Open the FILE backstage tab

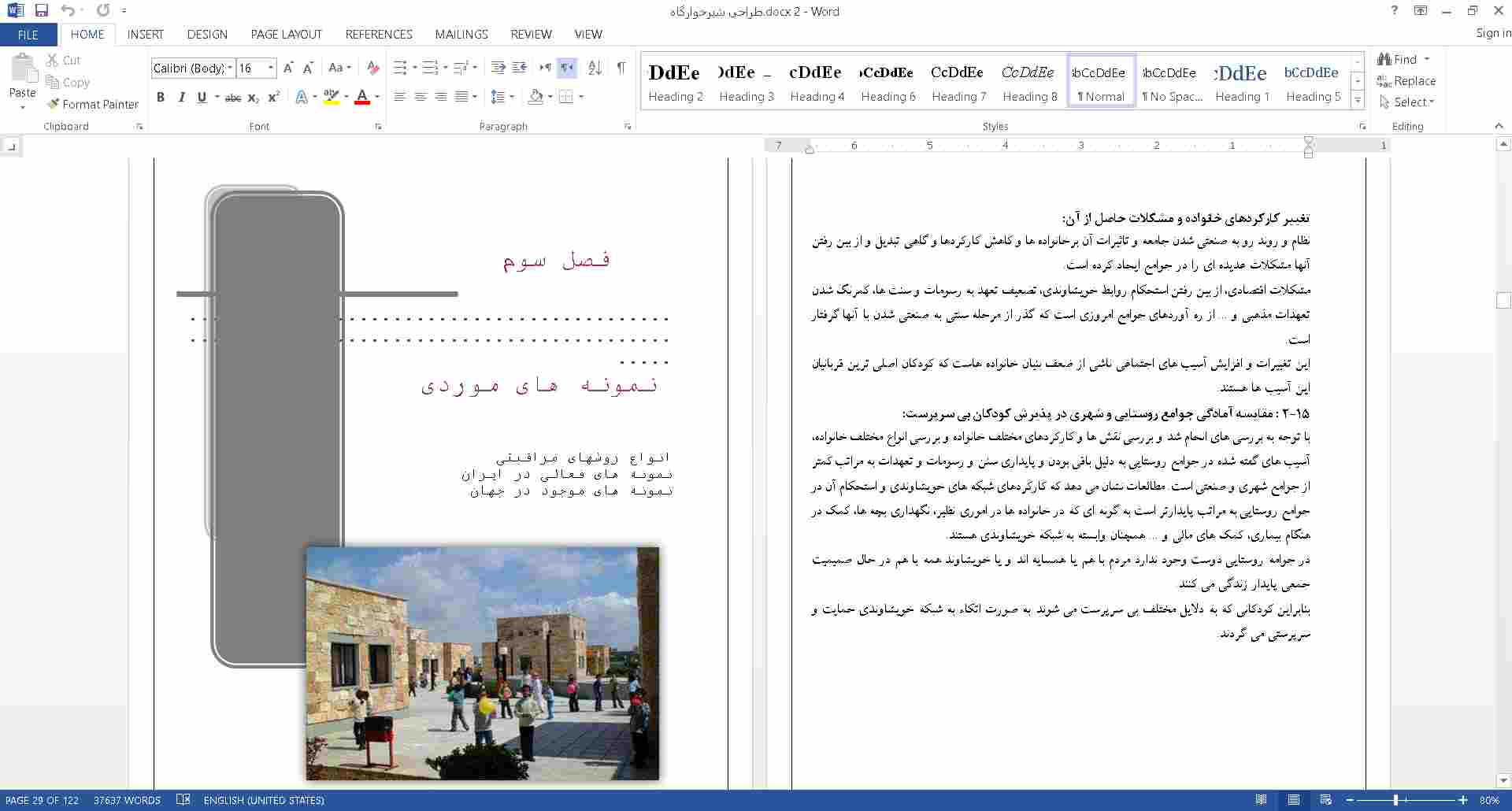[x=28, y=35]
